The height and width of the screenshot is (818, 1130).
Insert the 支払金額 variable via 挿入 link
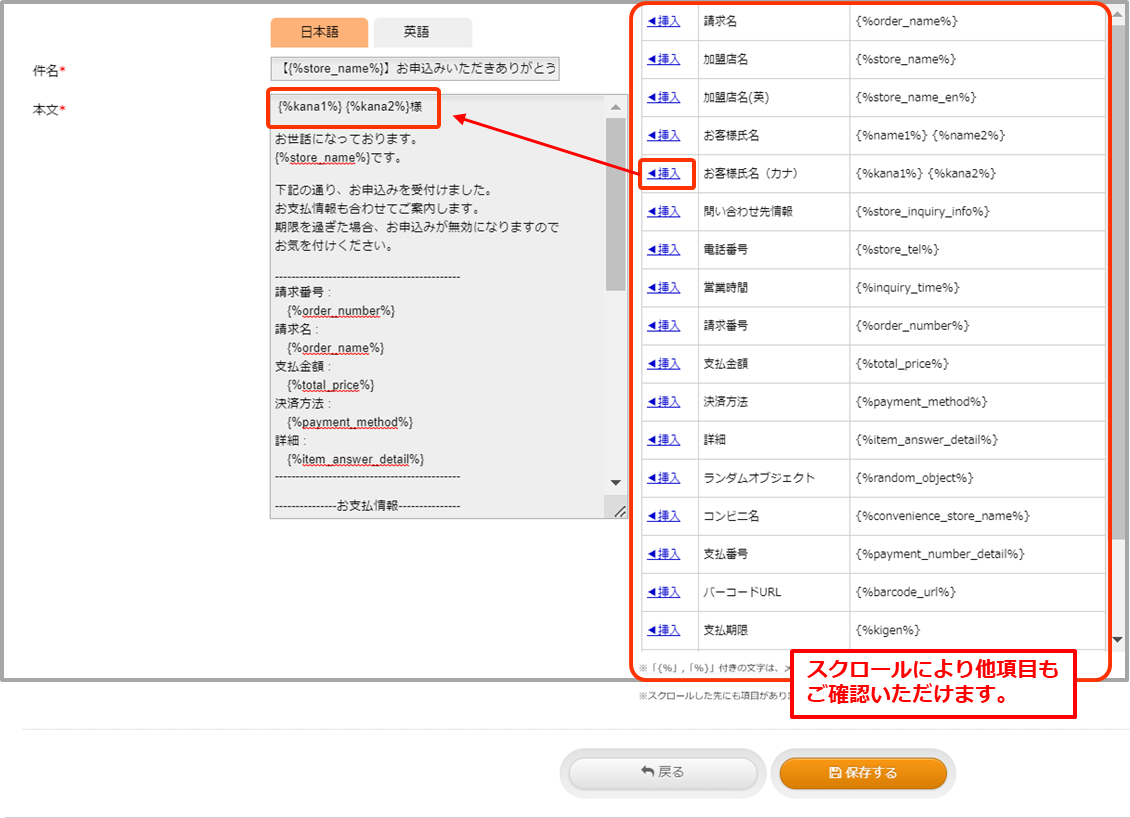[x=664, y=363]
